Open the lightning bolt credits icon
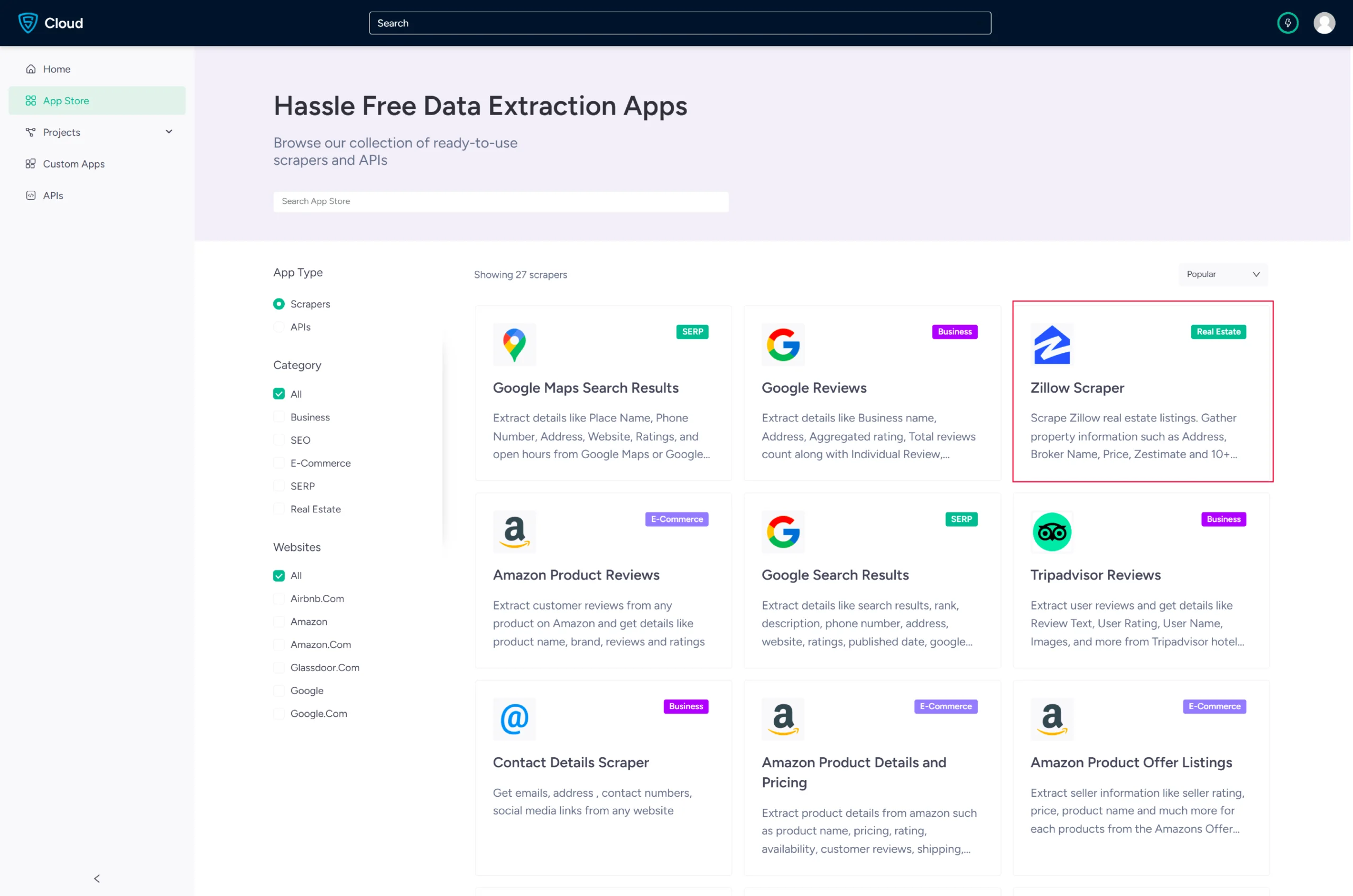Screen dimensions: 1353x896 coord(1287,23)
